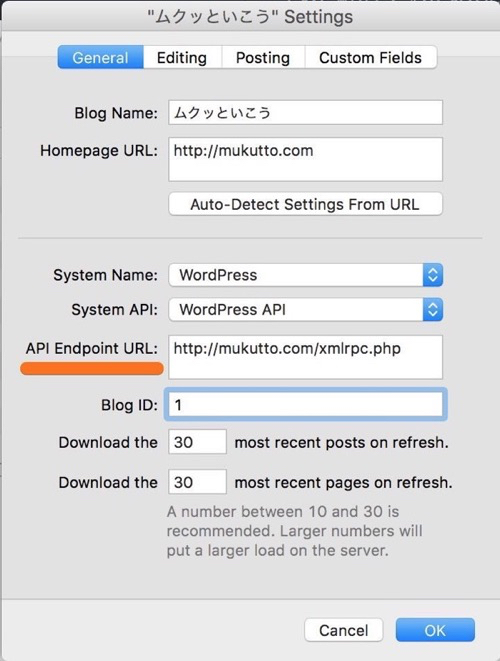Viewport: 500px width, 661px height.
Task: Open the System Name dropdown
Action: (305, 275)
